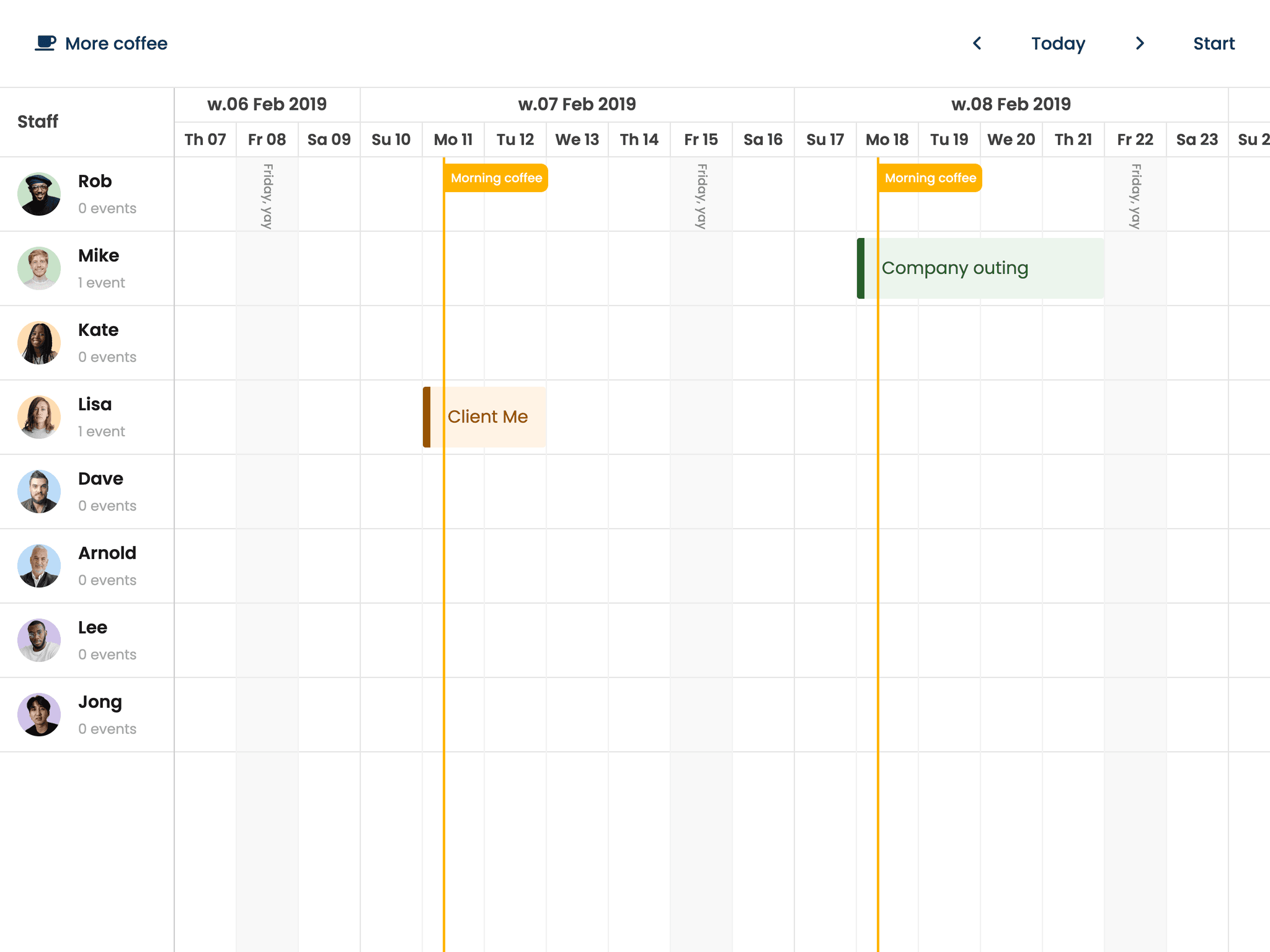Screen dimensions: 1270x952
Task: Click the Fr 15 day header
Action: coord(701,139)
